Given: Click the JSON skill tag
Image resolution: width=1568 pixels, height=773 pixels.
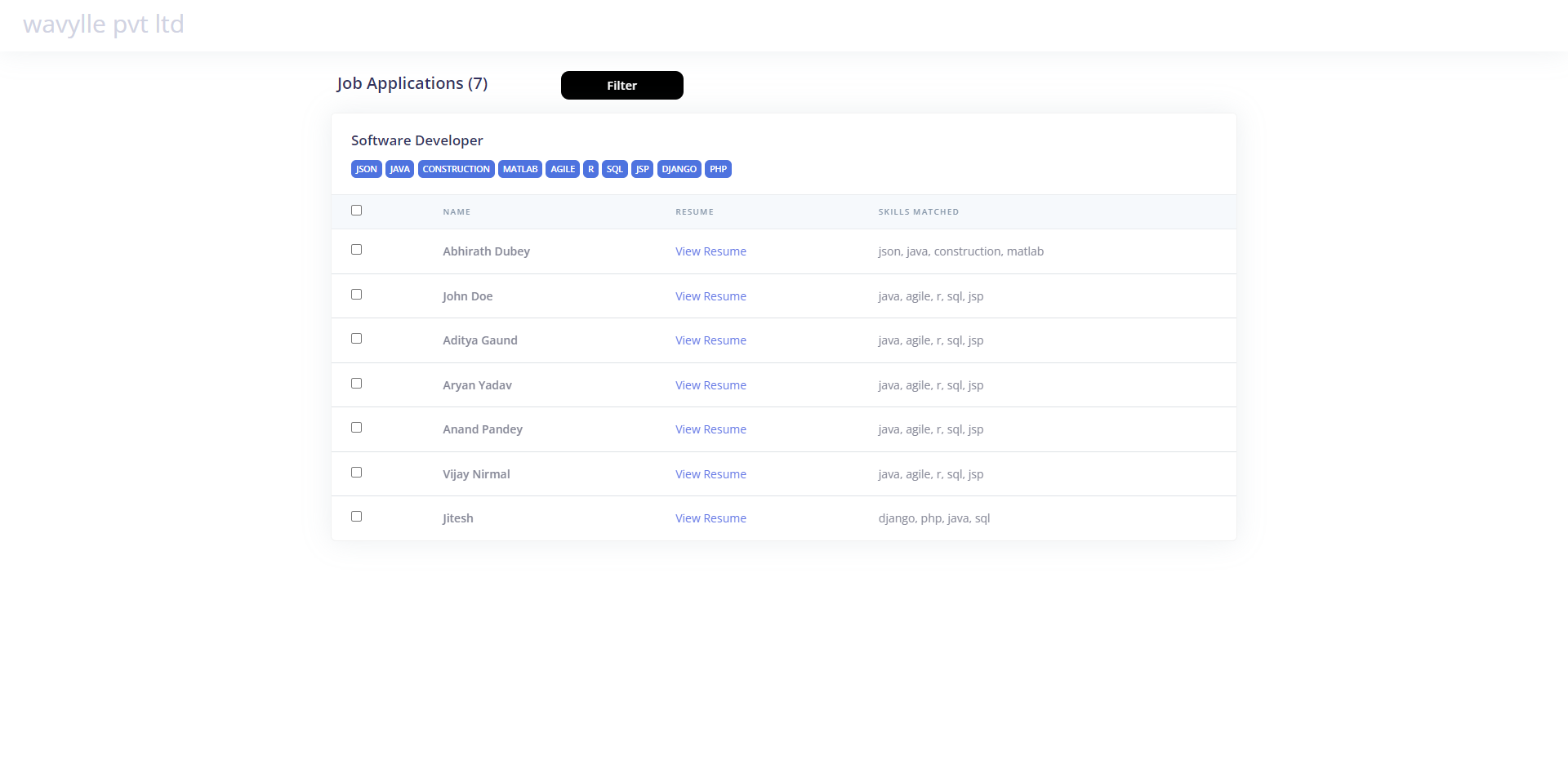Looking at the screenshot, I should pyautogui.click(x=367, y=169).
